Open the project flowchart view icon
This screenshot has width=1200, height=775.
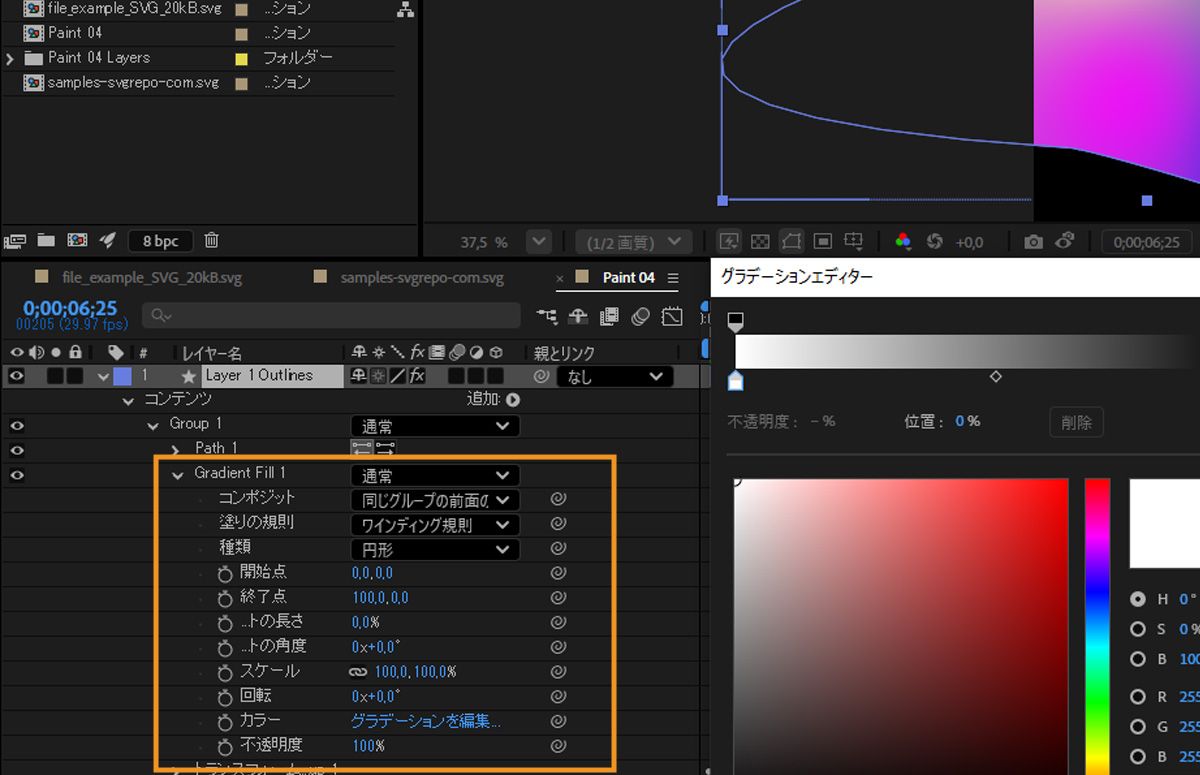coord(405,10)
